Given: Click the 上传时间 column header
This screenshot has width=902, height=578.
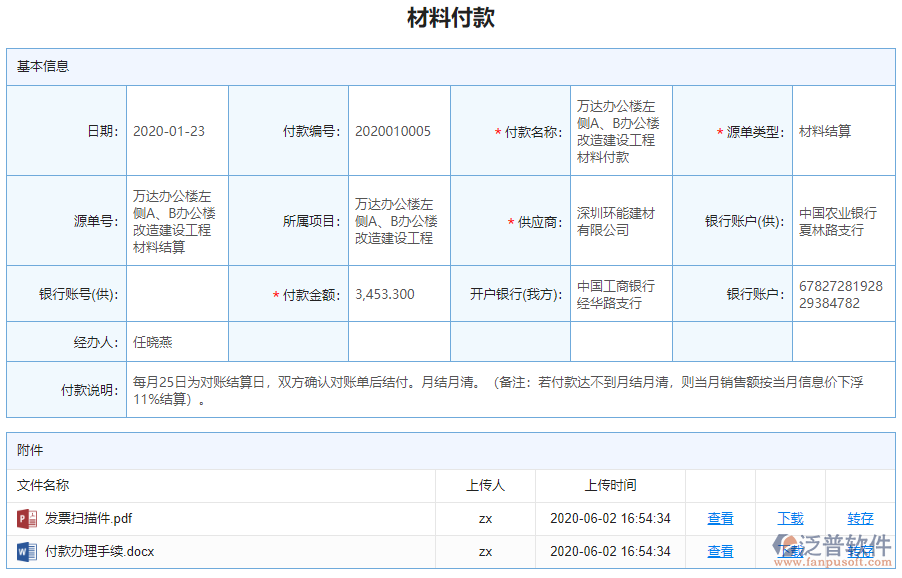Looking at the screenshot, I should point(611,485).
